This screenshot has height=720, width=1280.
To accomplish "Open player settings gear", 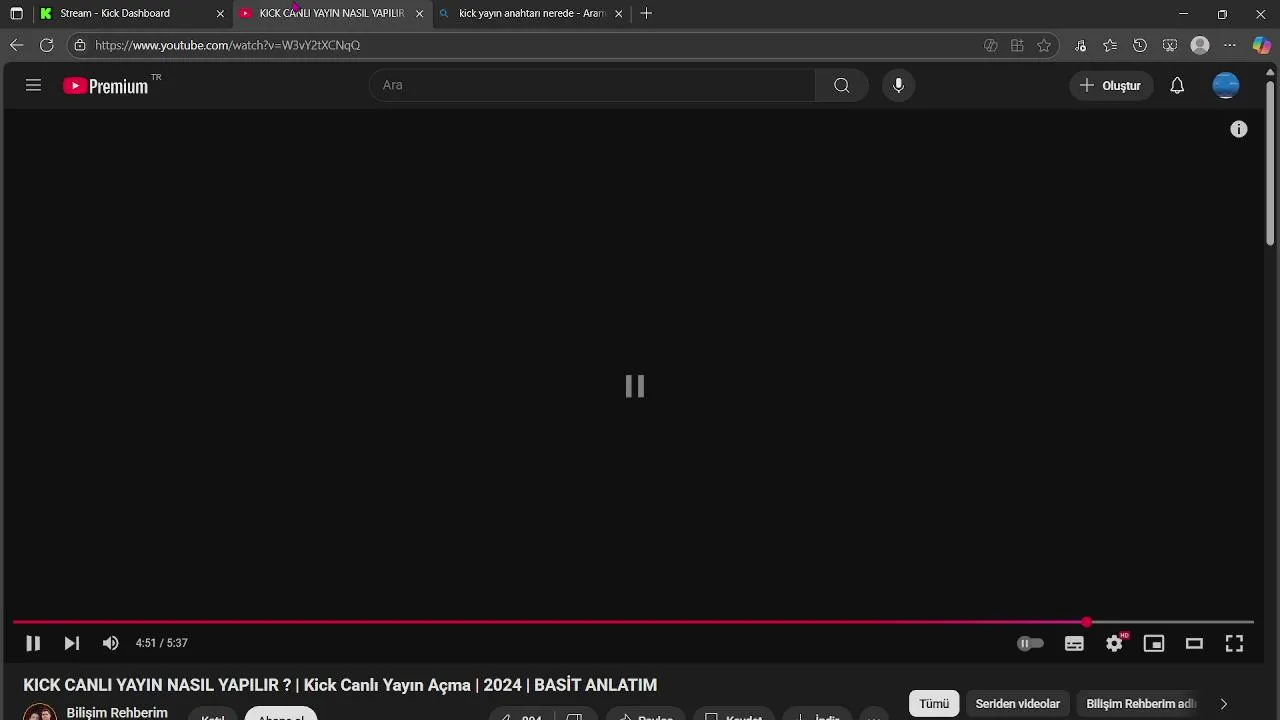I will click(1114, 644).
